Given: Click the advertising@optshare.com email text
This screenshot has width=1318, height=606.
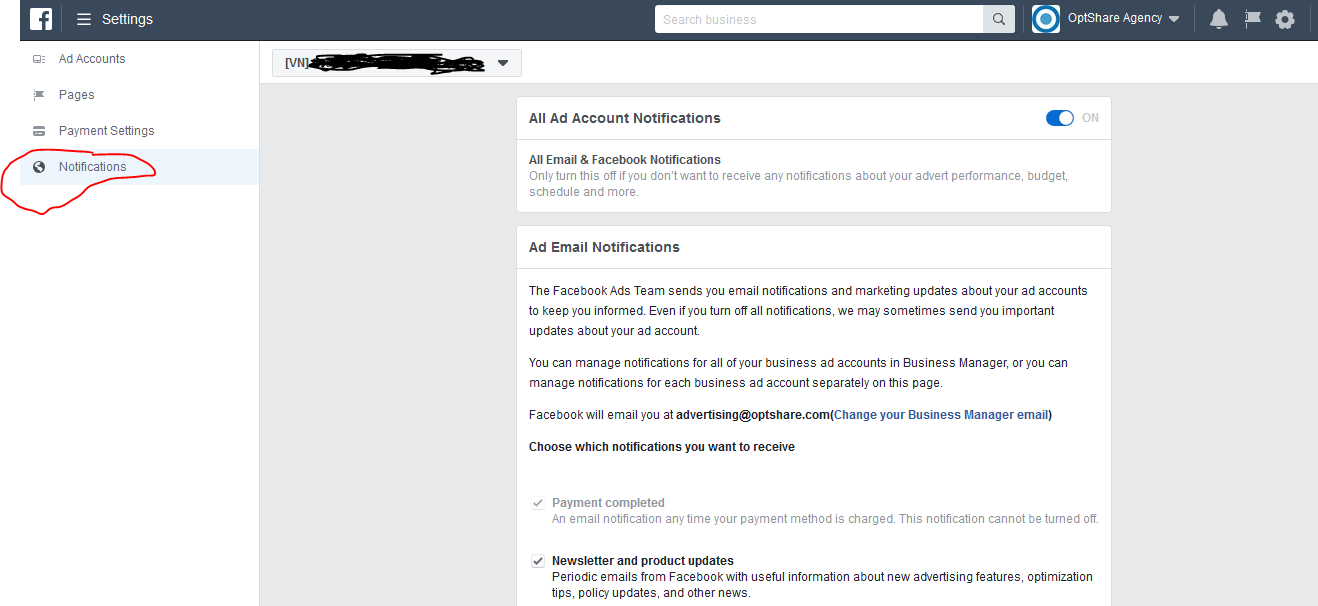Looking at the screenshot, I should [x=753, y=415].
